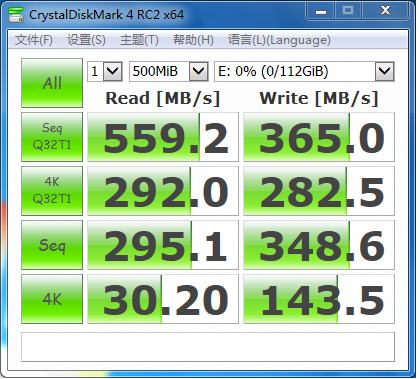Click the Seq Q32T1 read result 559.2
The width and height of the screenshot is (420, 379).
[x=163, y=137]
